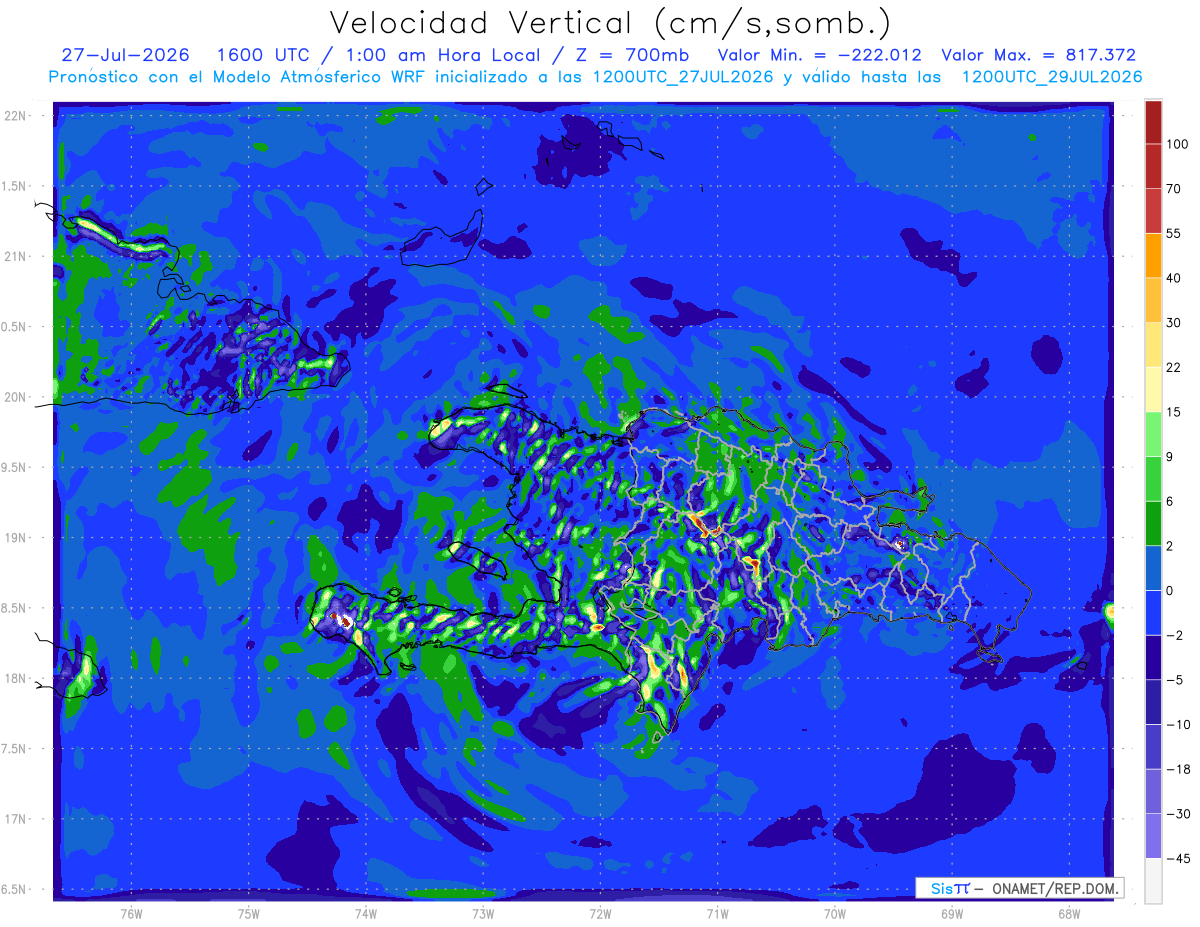Click 'Valor Min. = -222.012' value
The image size is (1200, 927).
[x=821, y=55]
